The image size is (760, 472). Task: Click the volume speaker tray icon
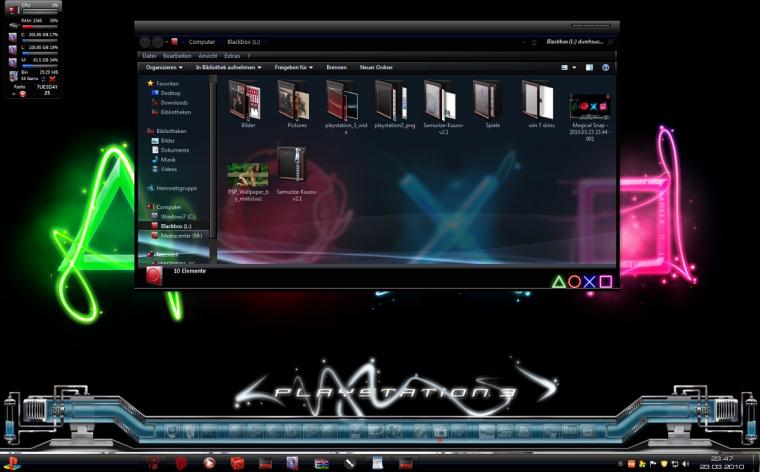(x=685, y=464)
